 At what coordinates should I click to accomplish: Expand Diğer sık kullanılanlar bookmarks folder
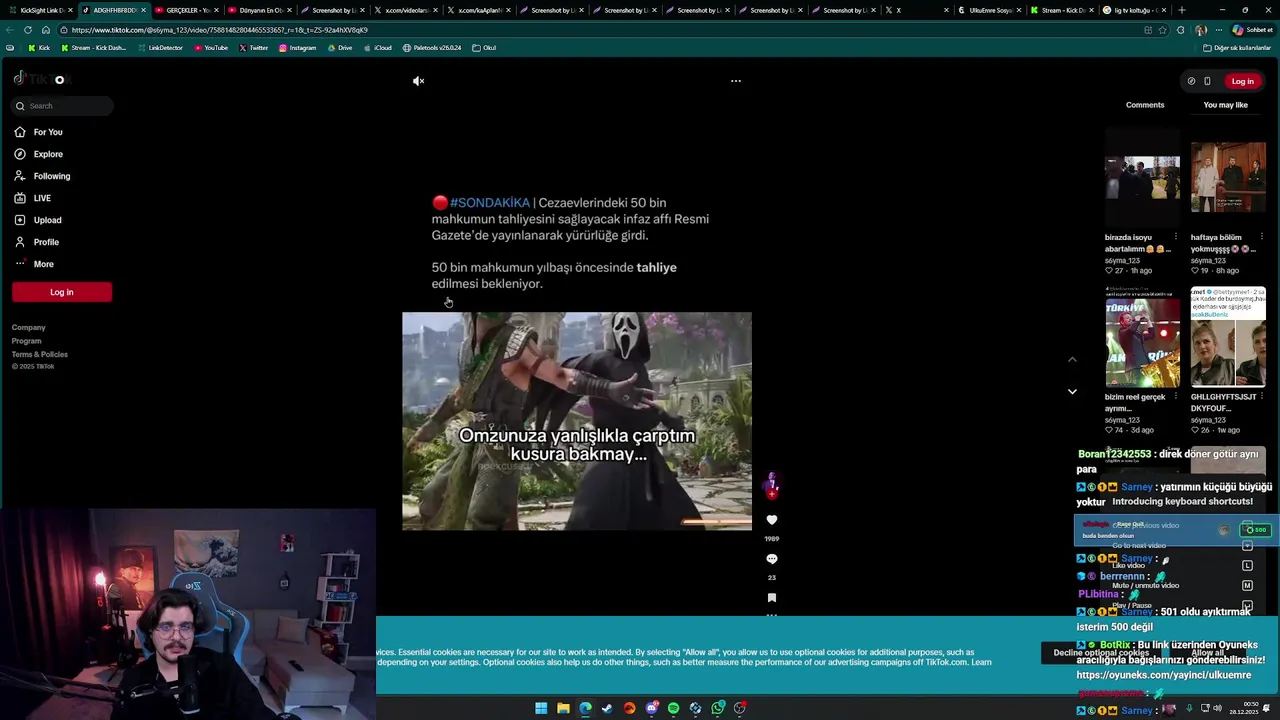coord(1237,48)
